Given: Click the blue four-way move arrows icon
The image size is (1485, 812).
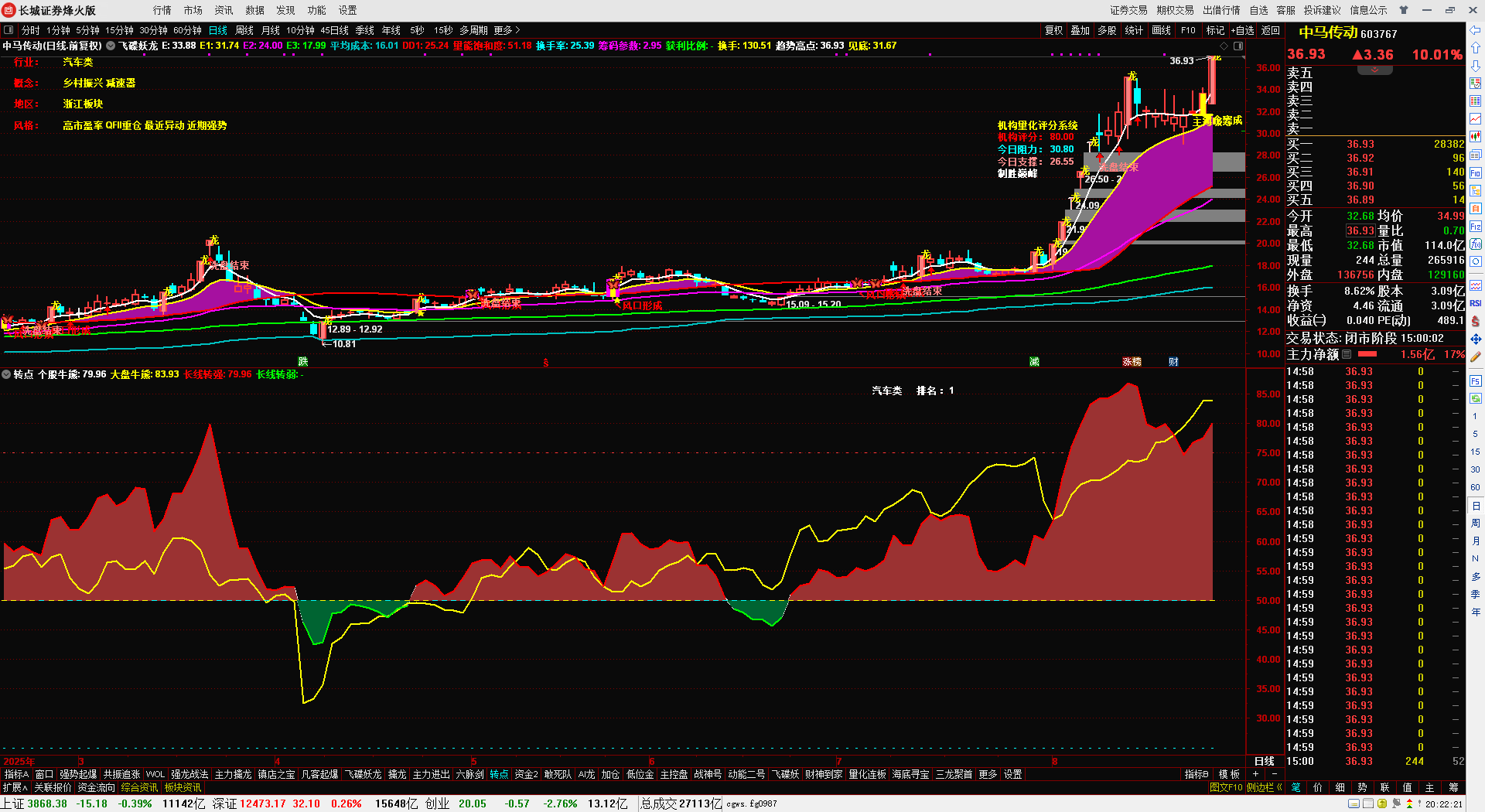Looking at the screenshot, I should (x=1476, y=339).
